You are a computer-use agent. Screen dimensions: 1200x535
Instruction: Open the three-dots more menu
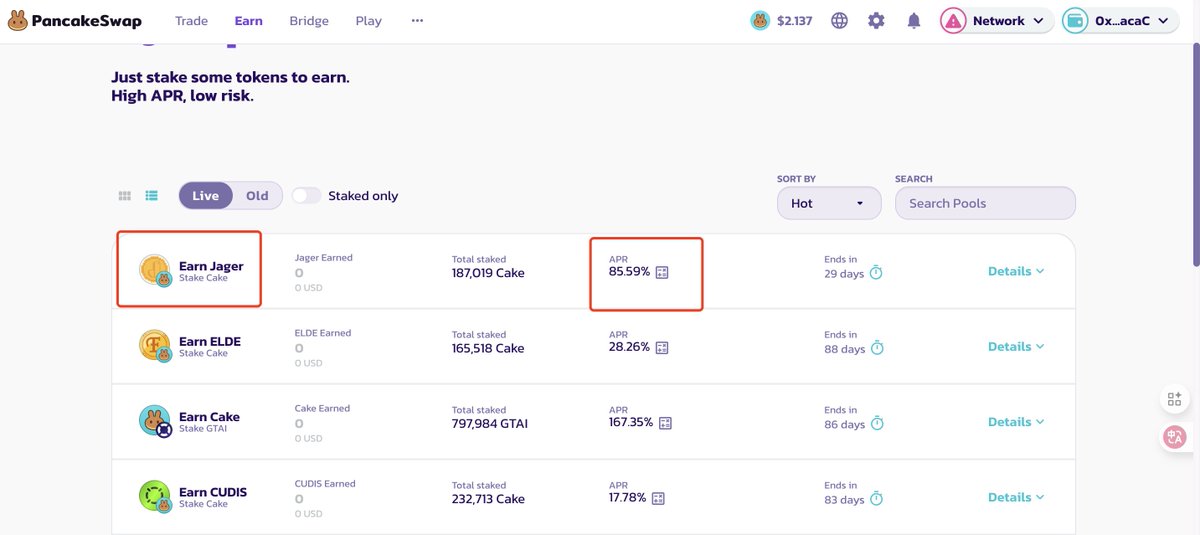[417, 20]
